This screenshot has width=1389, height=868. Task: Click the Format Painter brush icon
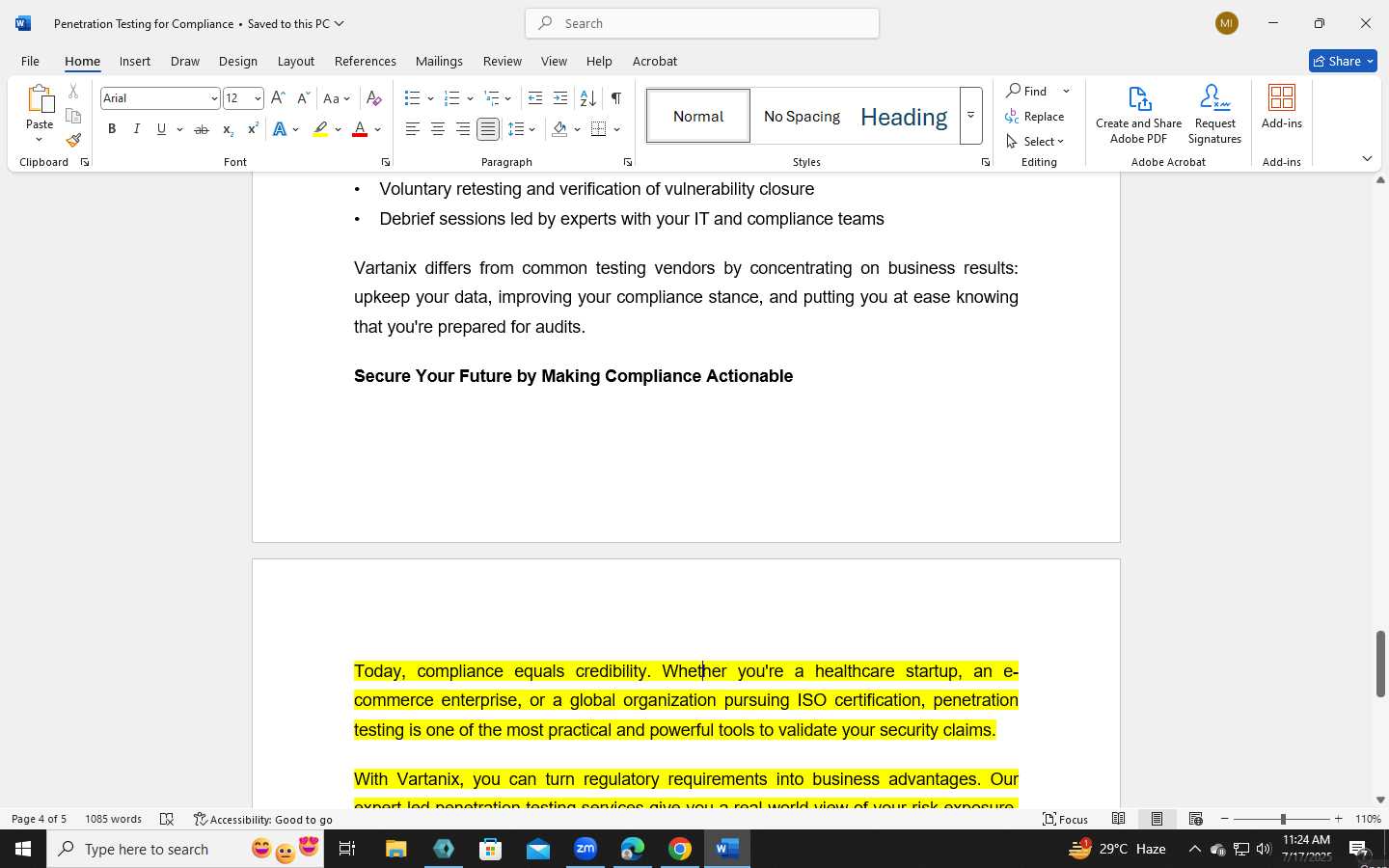(73, 140)
